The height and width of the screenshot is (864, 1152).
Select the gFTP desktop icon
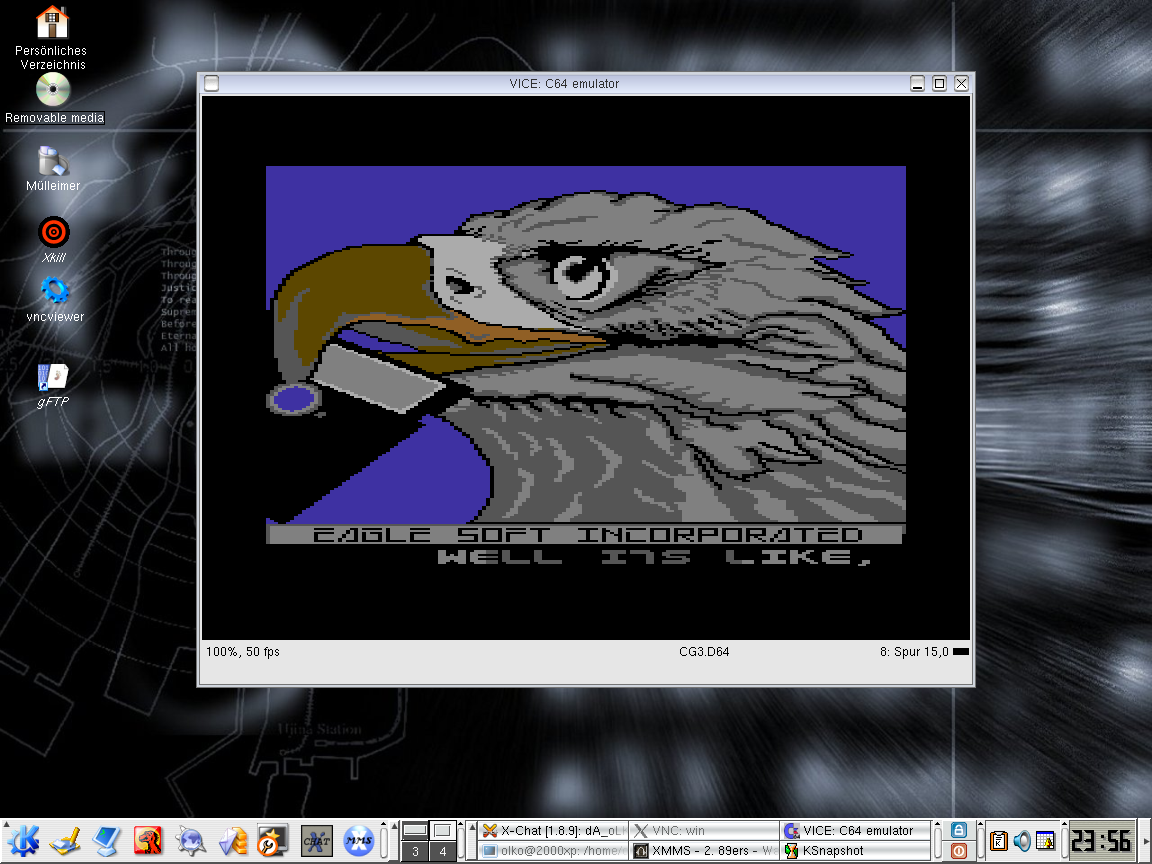click(x=53, y=386)
